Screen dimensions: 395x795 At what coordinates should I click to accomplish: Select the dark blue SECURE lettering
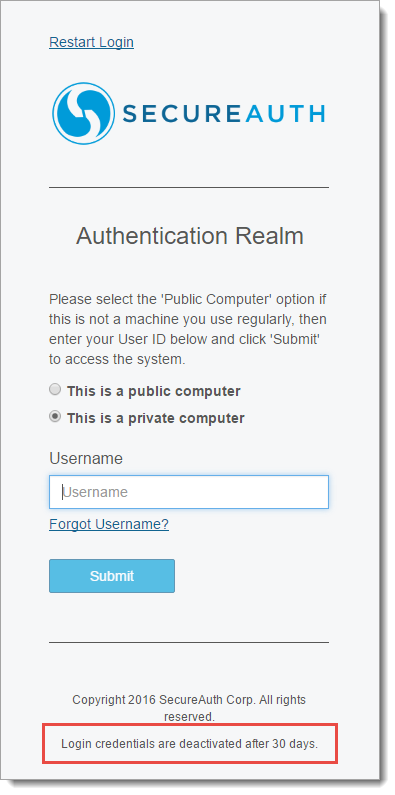pos(181,114)
